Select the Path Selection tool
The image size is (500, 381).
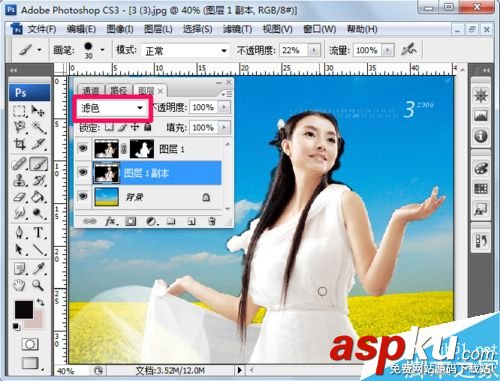[20, 249]
